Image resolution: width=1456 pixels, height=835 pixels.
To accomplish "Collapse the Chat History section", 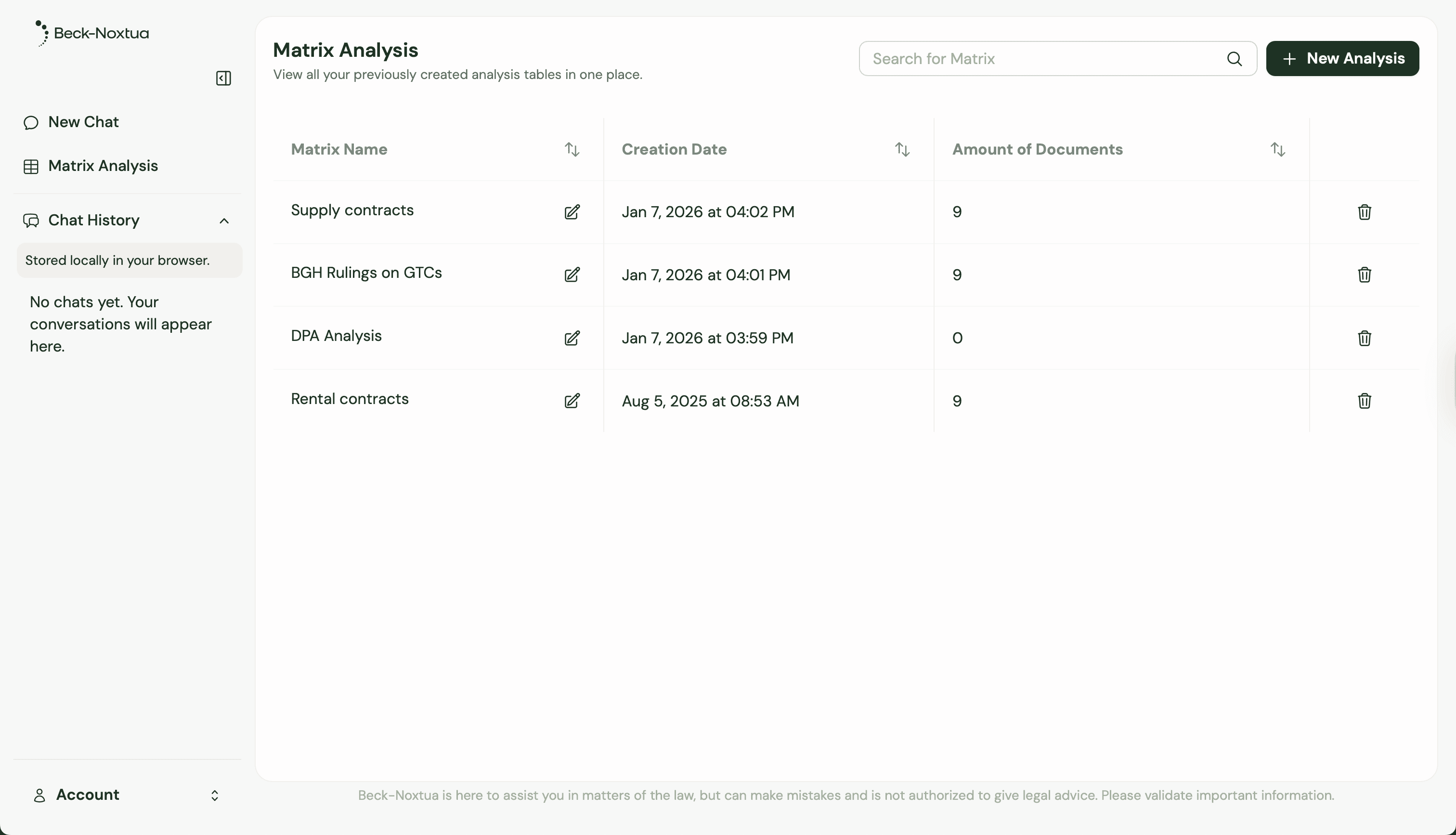I will tap(224, 221).
